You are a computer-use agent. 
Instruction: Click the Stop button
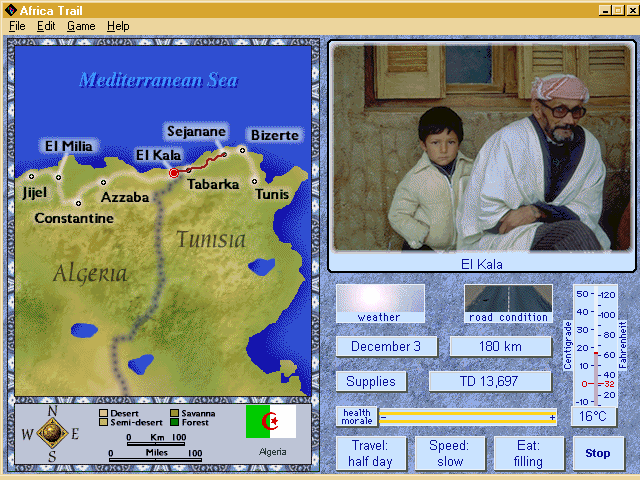598,453
